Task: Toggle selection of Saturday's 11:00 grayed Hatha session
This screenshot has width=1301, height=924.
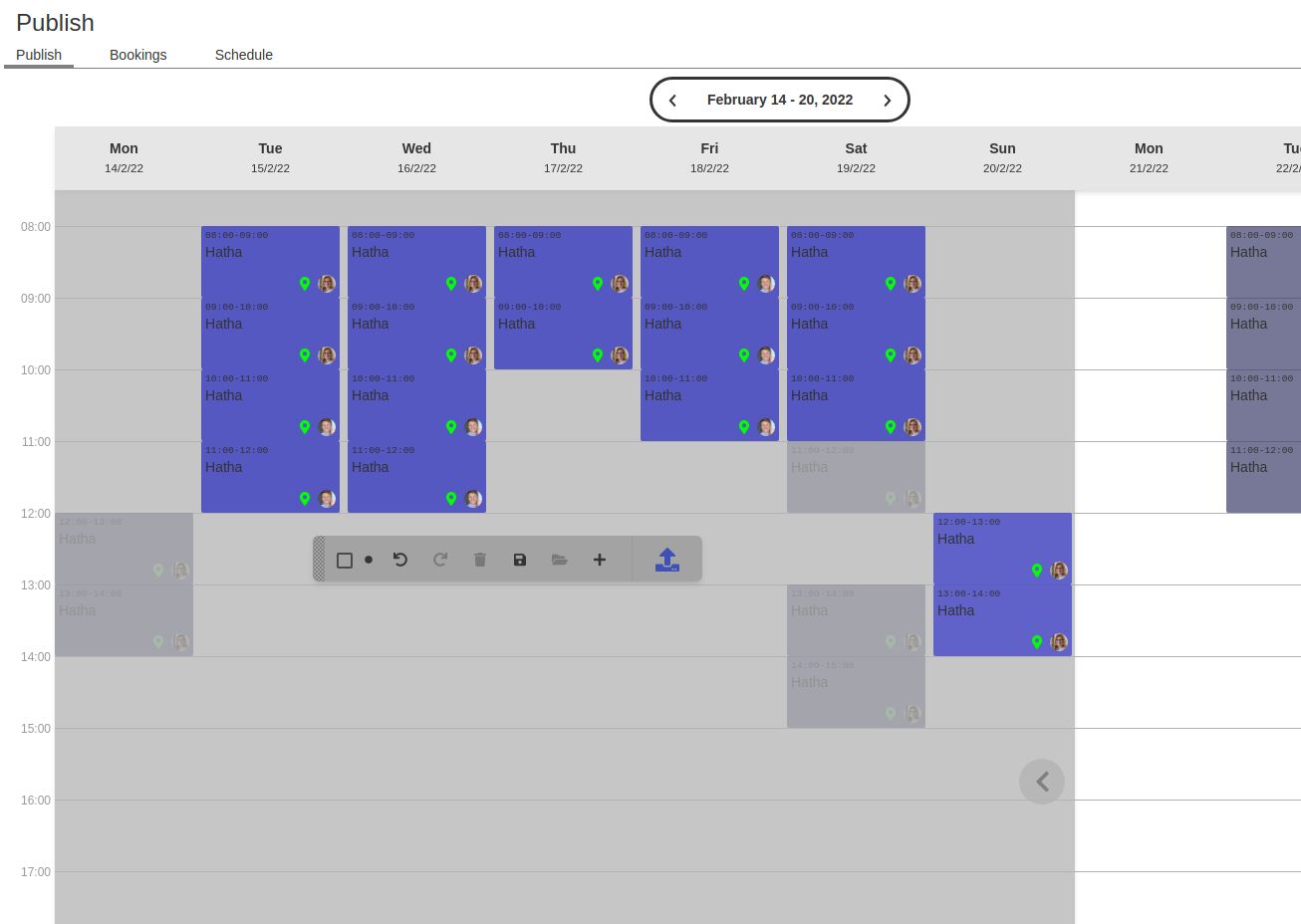Action: pos(856,476)
